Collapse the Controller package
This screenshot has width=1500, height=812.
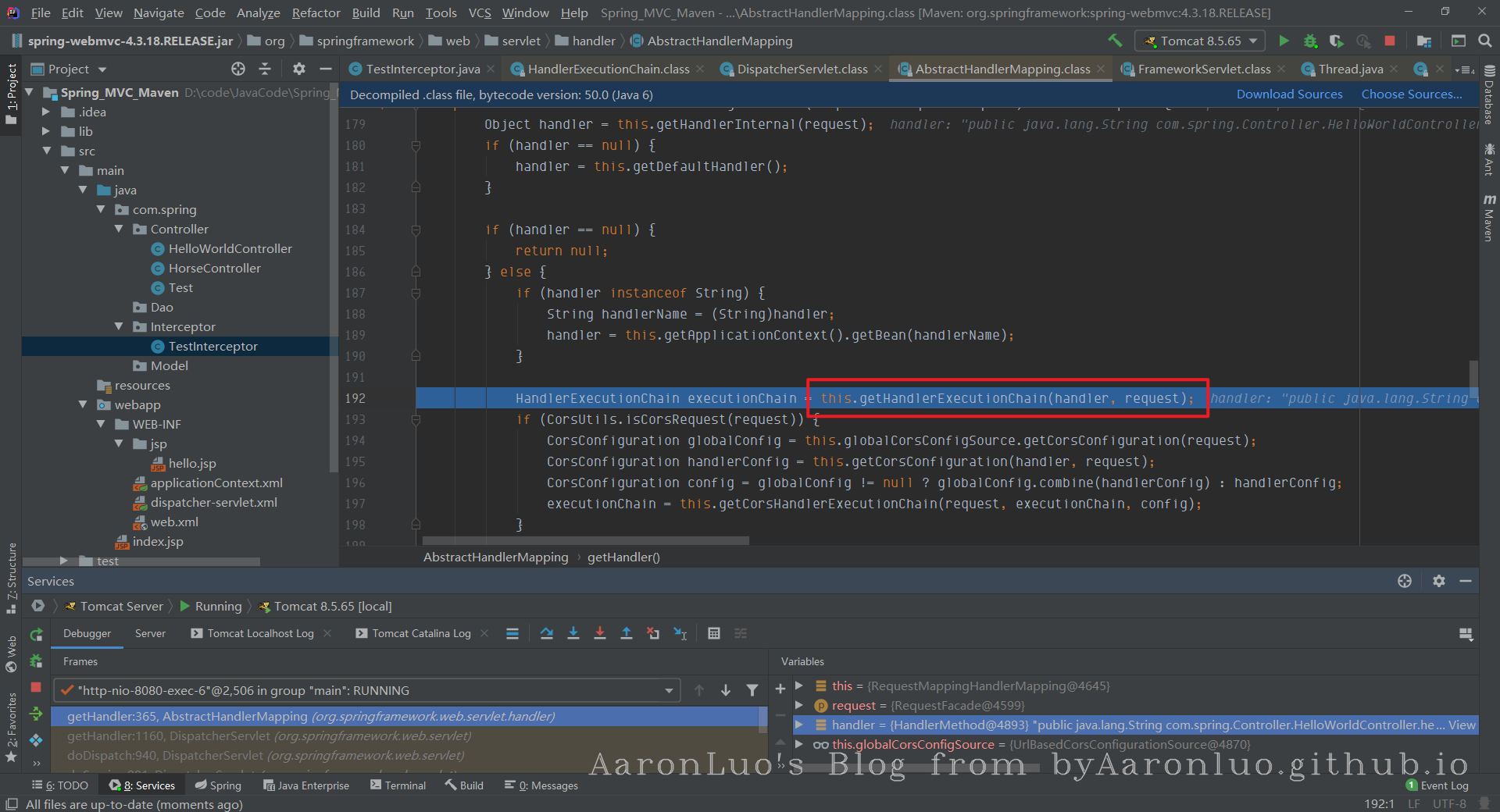119,229
